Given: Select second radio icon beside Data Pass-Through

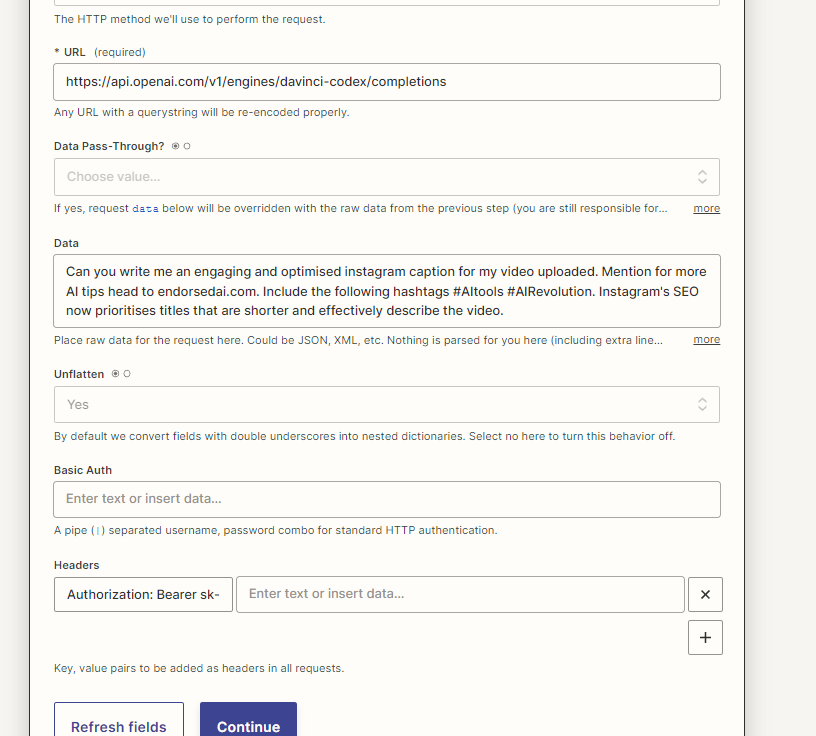Looking at the screenshot, I should [187, 146].
